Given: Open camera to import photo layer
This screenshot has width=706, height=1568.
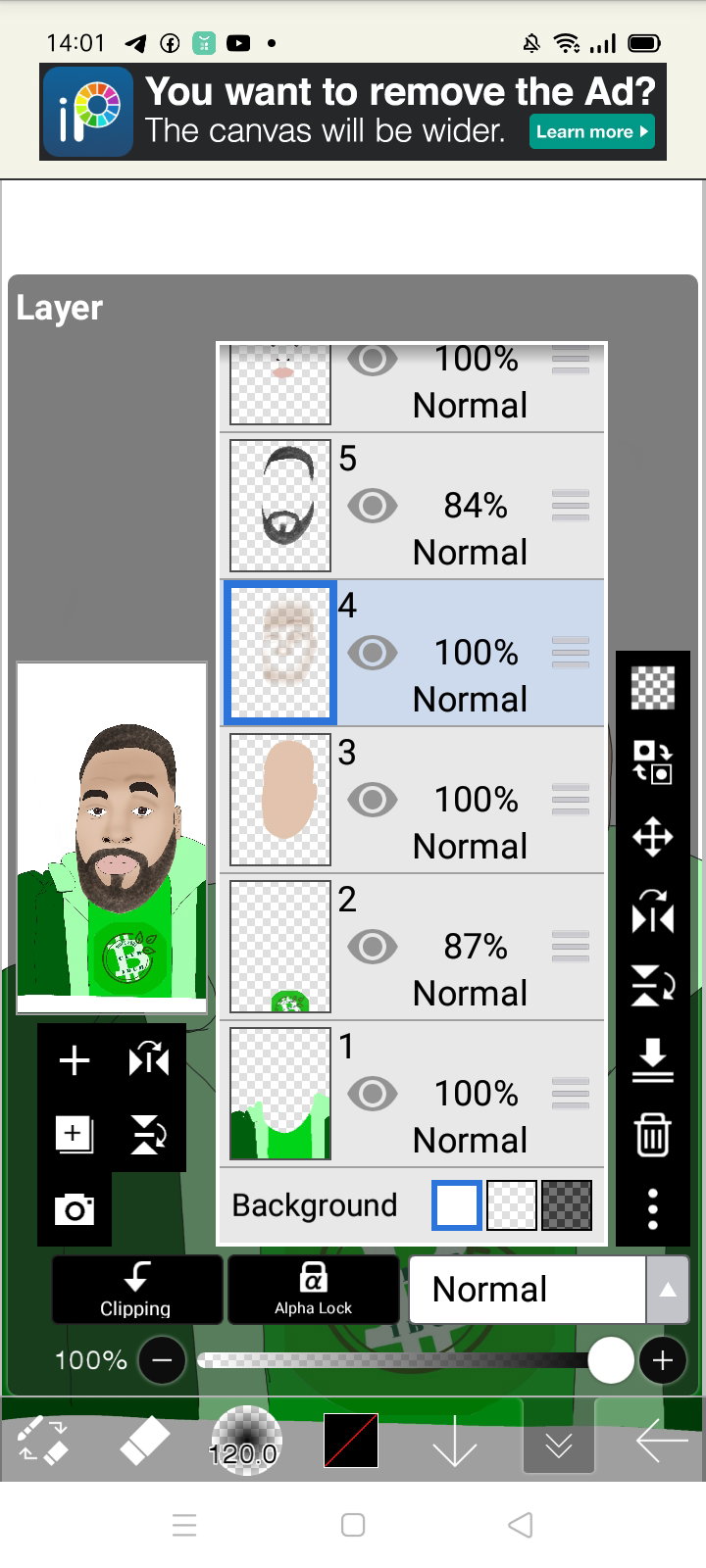Looking at the screenshot, I should 75,1209.
